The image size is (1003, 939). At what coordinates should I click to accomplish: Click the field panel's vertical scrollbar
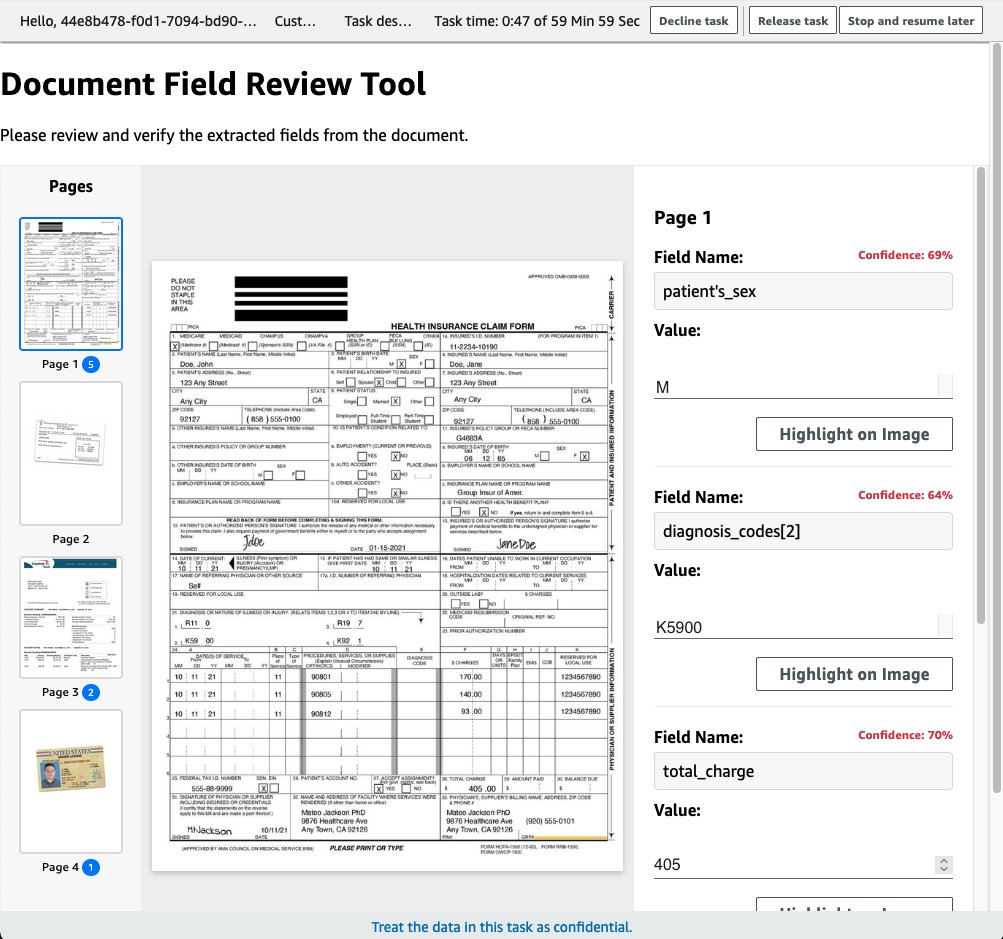981,395
